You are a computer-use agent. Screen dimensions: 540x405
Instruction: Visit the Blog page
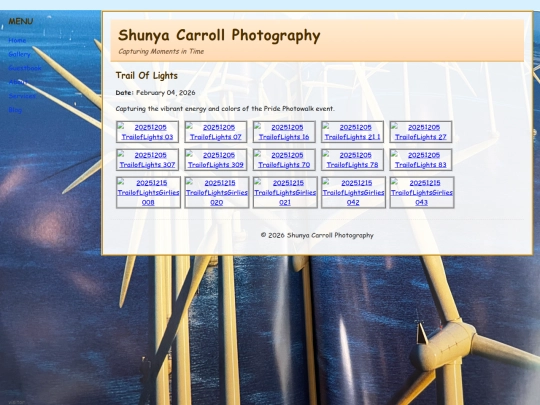click(x=15, y=110)
